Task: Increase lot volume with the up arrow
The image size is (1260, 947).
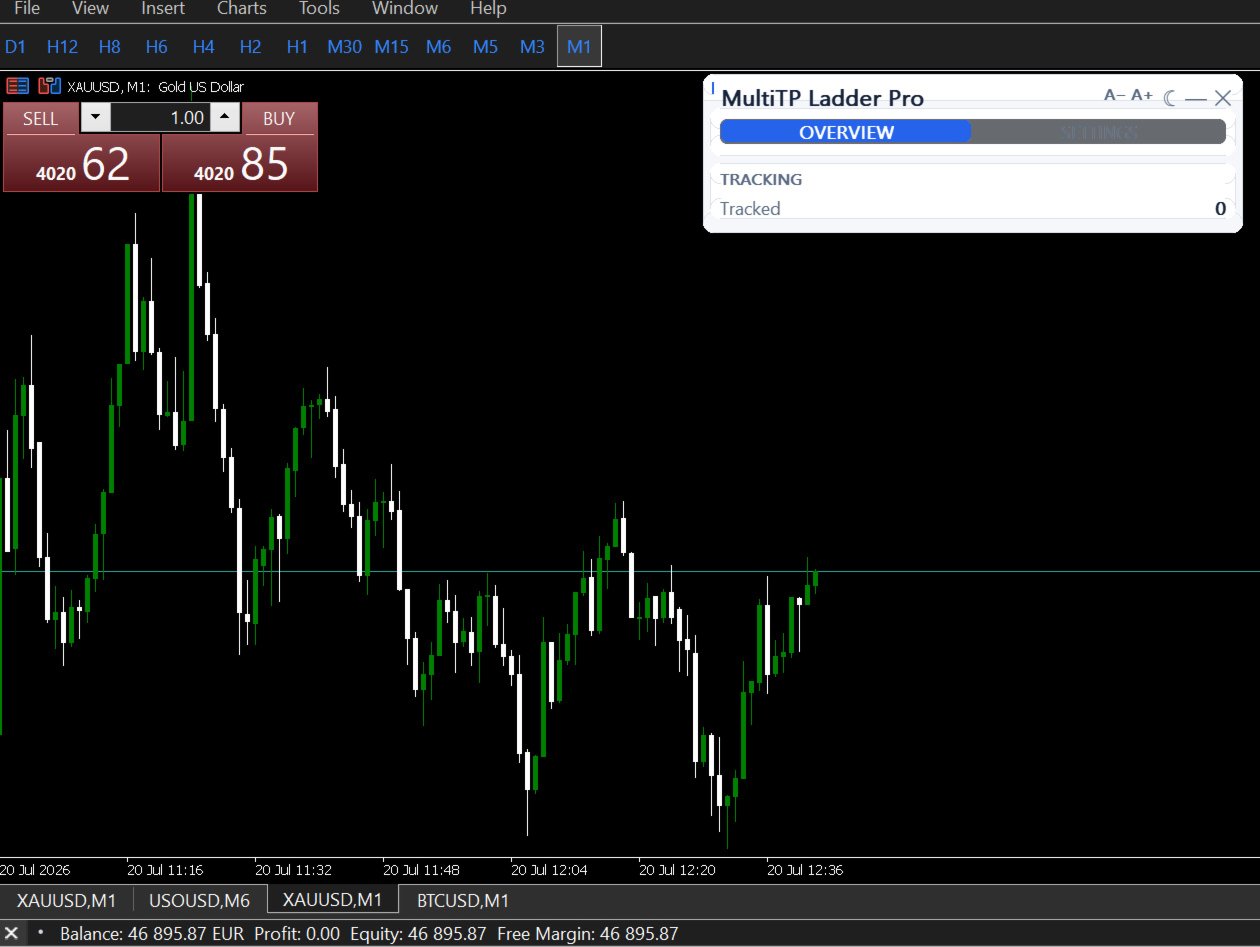Action: tap(225, 118)
